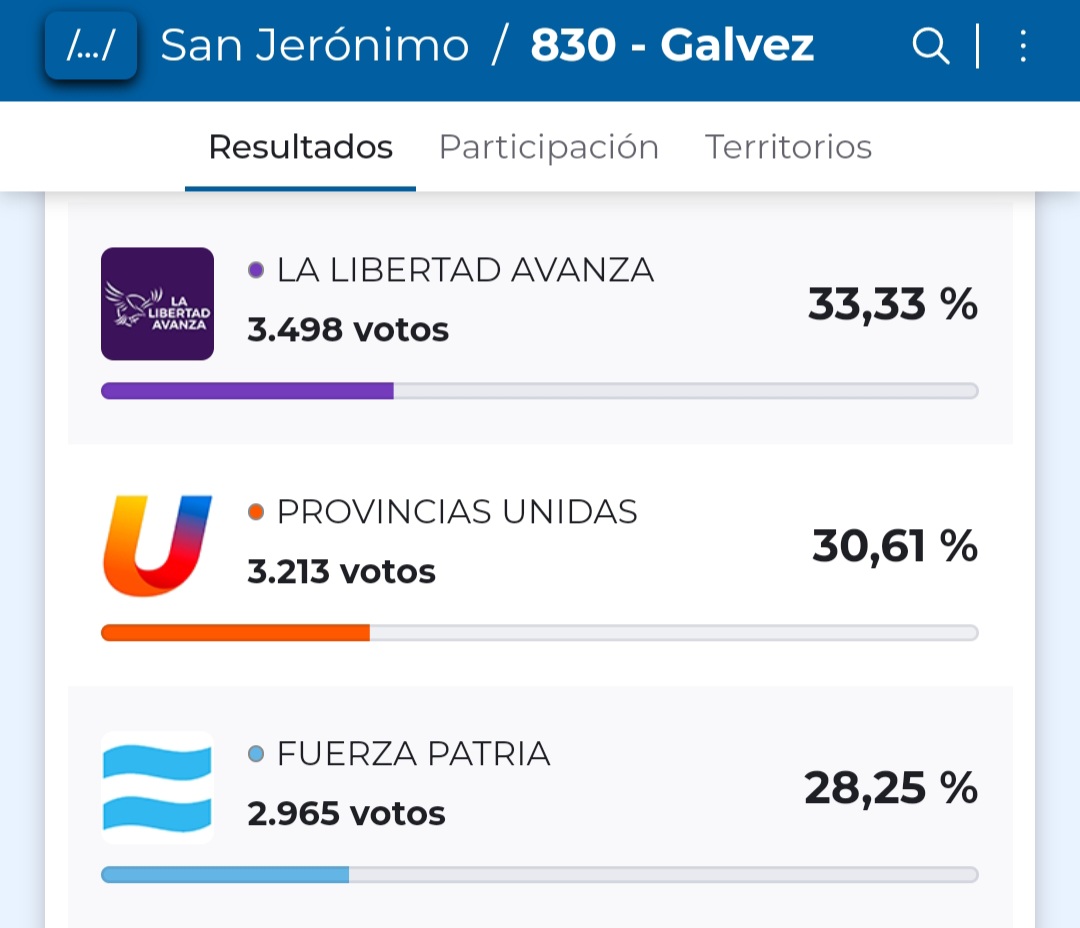Go to San Jerónimo breadcrumb
The image size is (1080, 928).
pos(314,46)
